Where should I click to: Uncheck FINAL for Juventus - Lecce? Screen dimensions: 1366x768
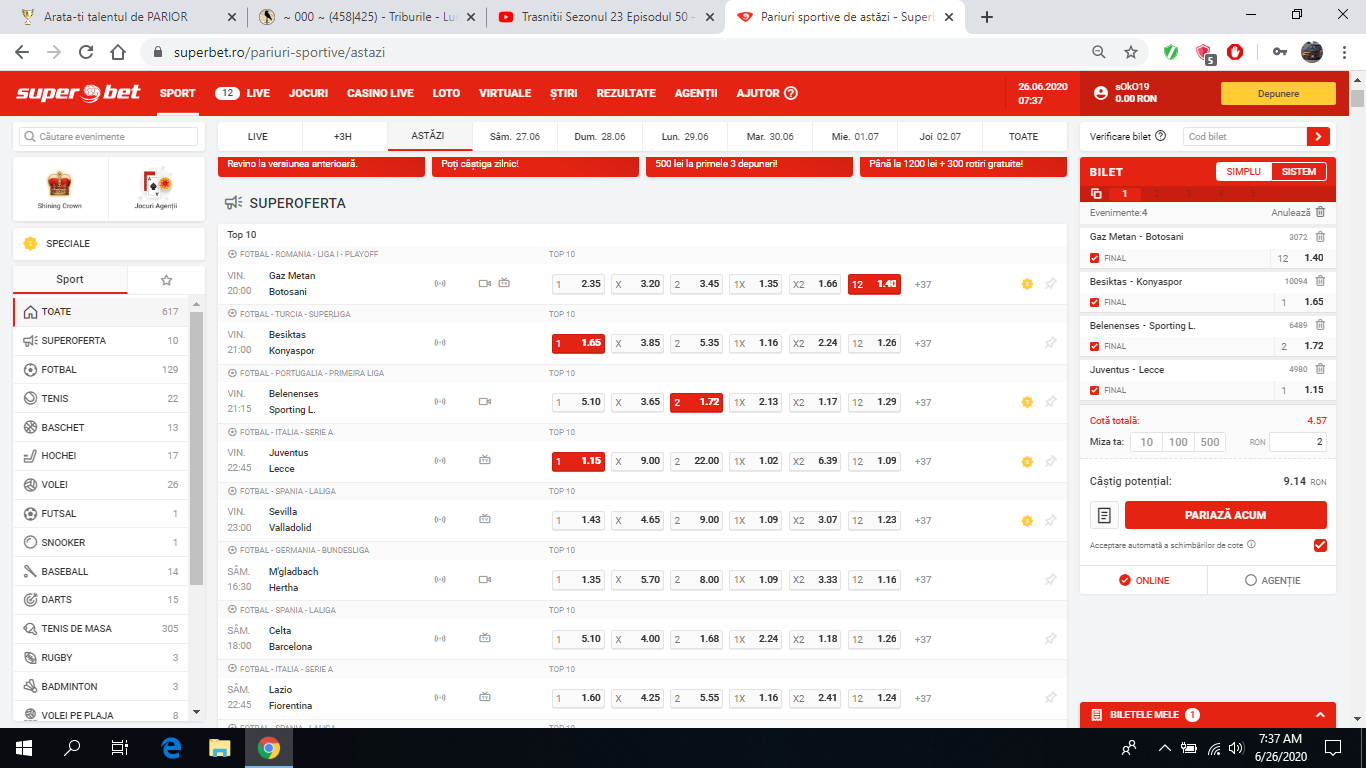1095,390
